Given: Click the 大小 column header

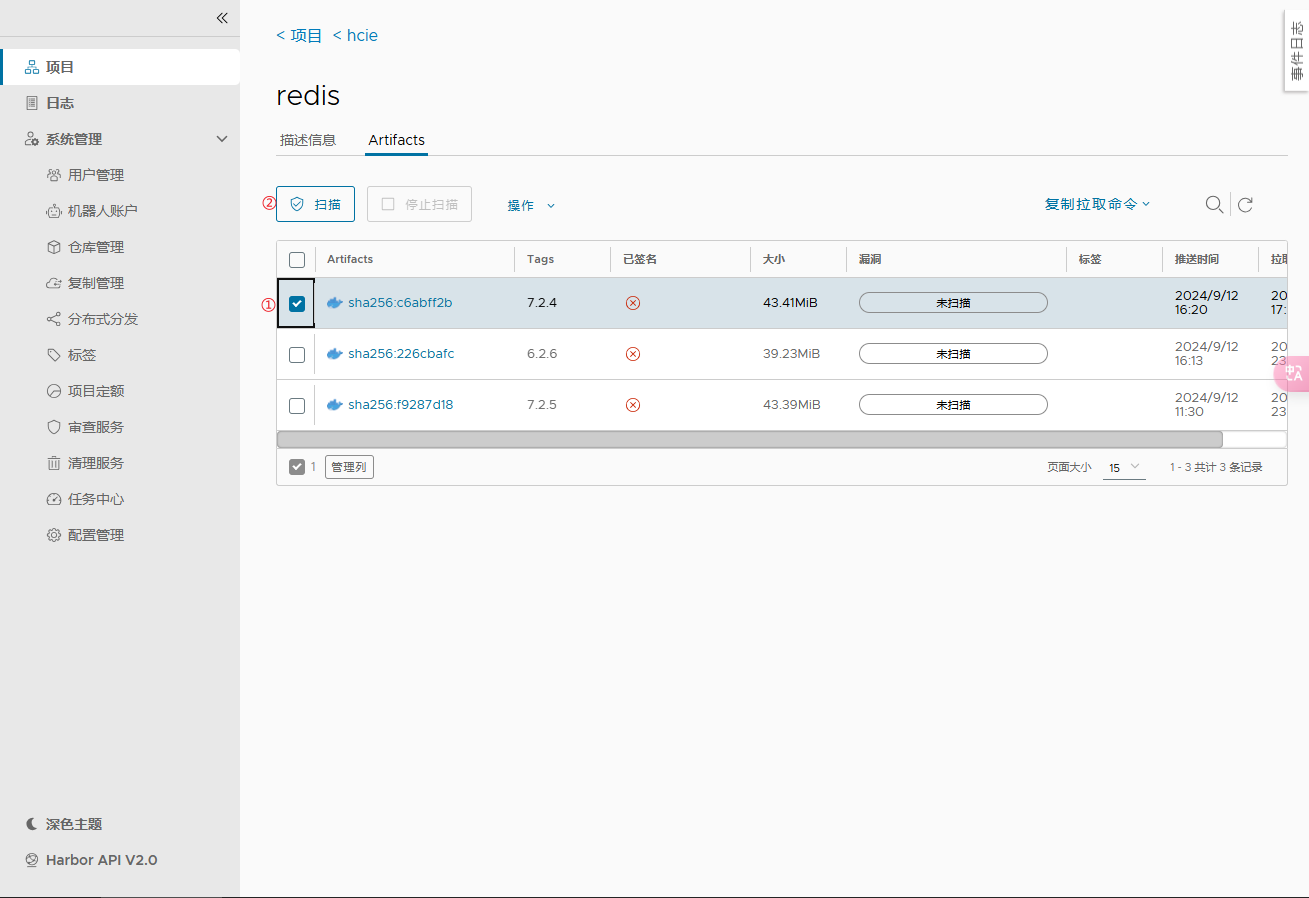Looking at the screenshot, I should click(774, 259).
